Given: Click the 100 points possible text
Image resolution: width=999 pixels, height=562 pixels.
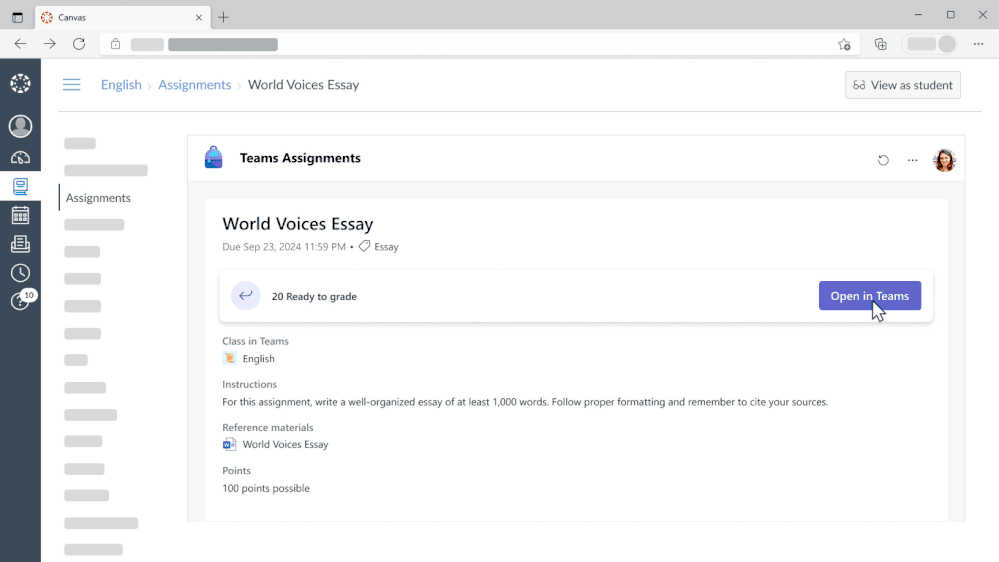Looking at the screenshot, I should [266, 488].
